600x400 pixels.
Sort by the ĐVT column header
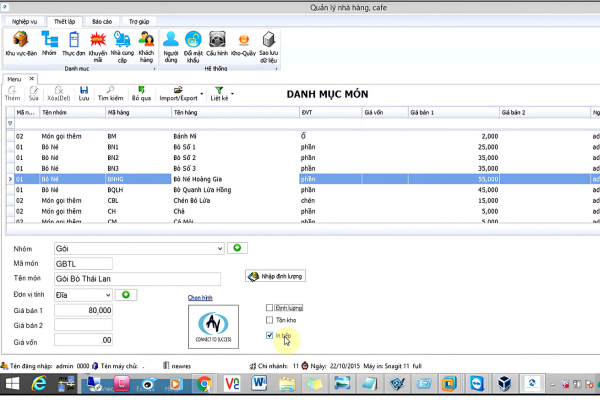330,113
